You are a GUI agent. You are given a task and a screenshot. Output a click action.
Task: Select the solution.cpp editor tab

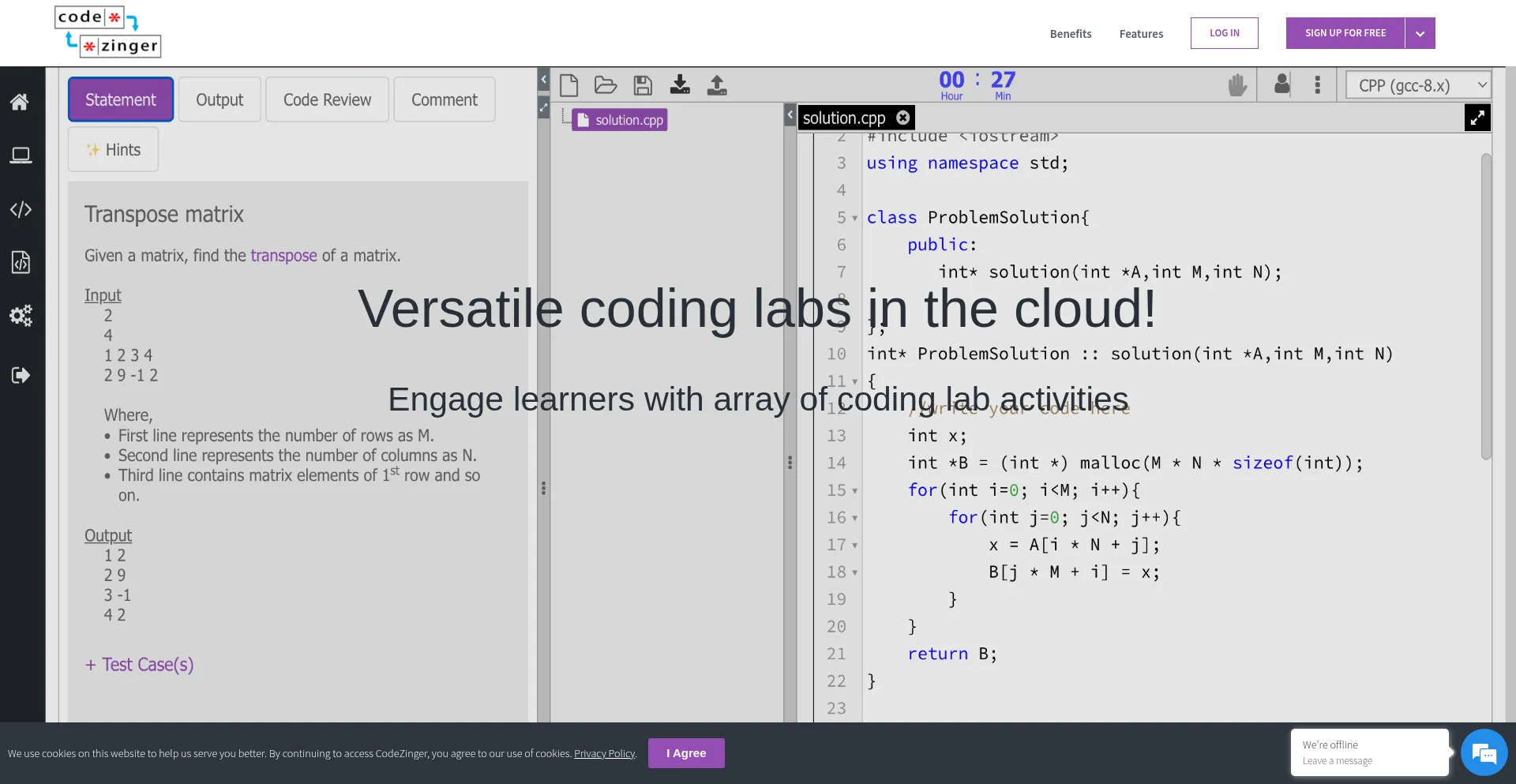click(x=844, y=118)
